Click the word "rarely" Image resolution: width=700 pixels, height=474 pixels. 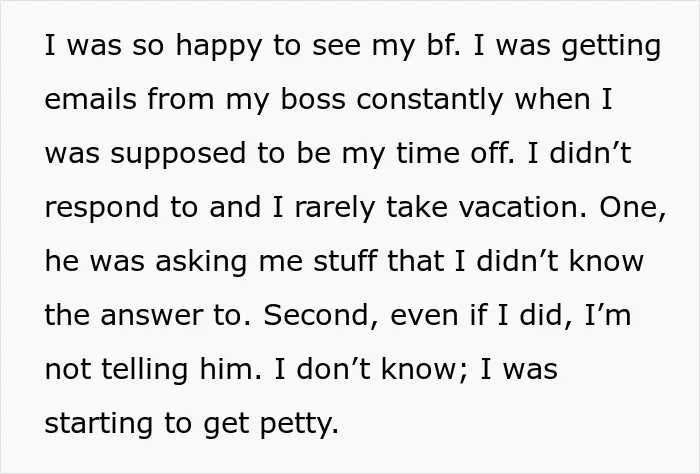(334, 208)
